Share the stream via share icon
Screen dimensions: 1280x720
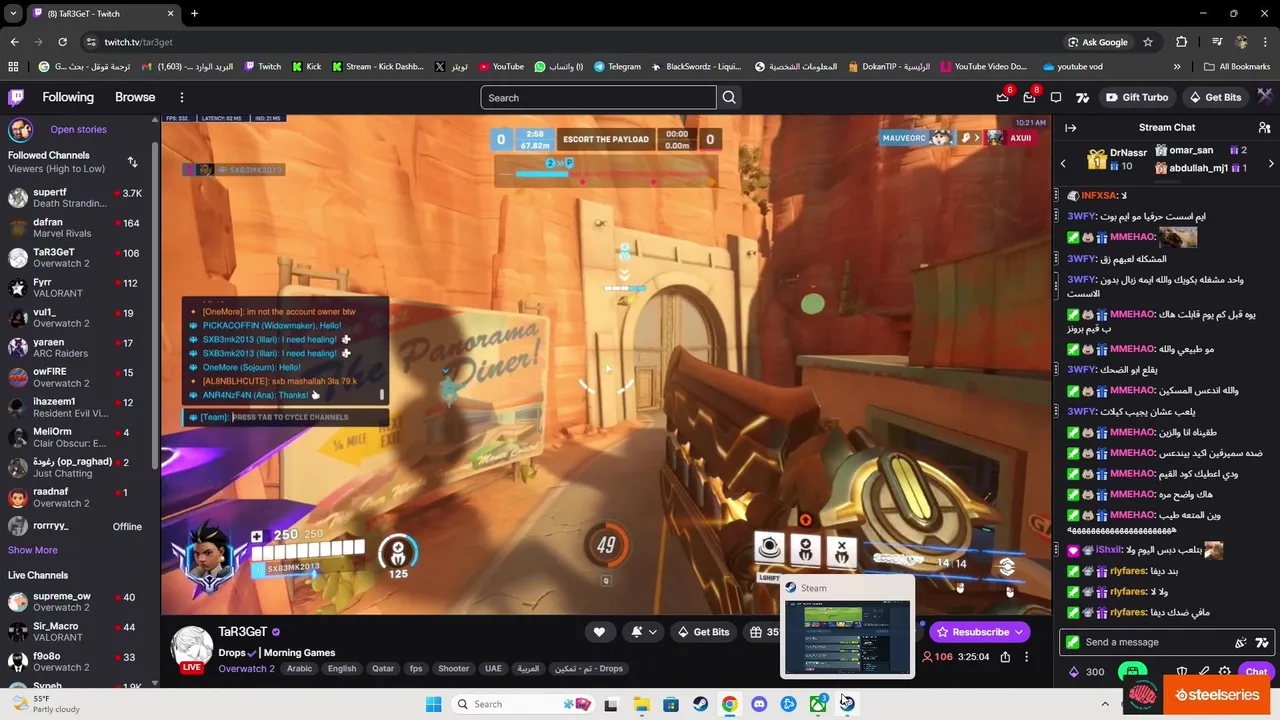click(x=1005, y=657)
